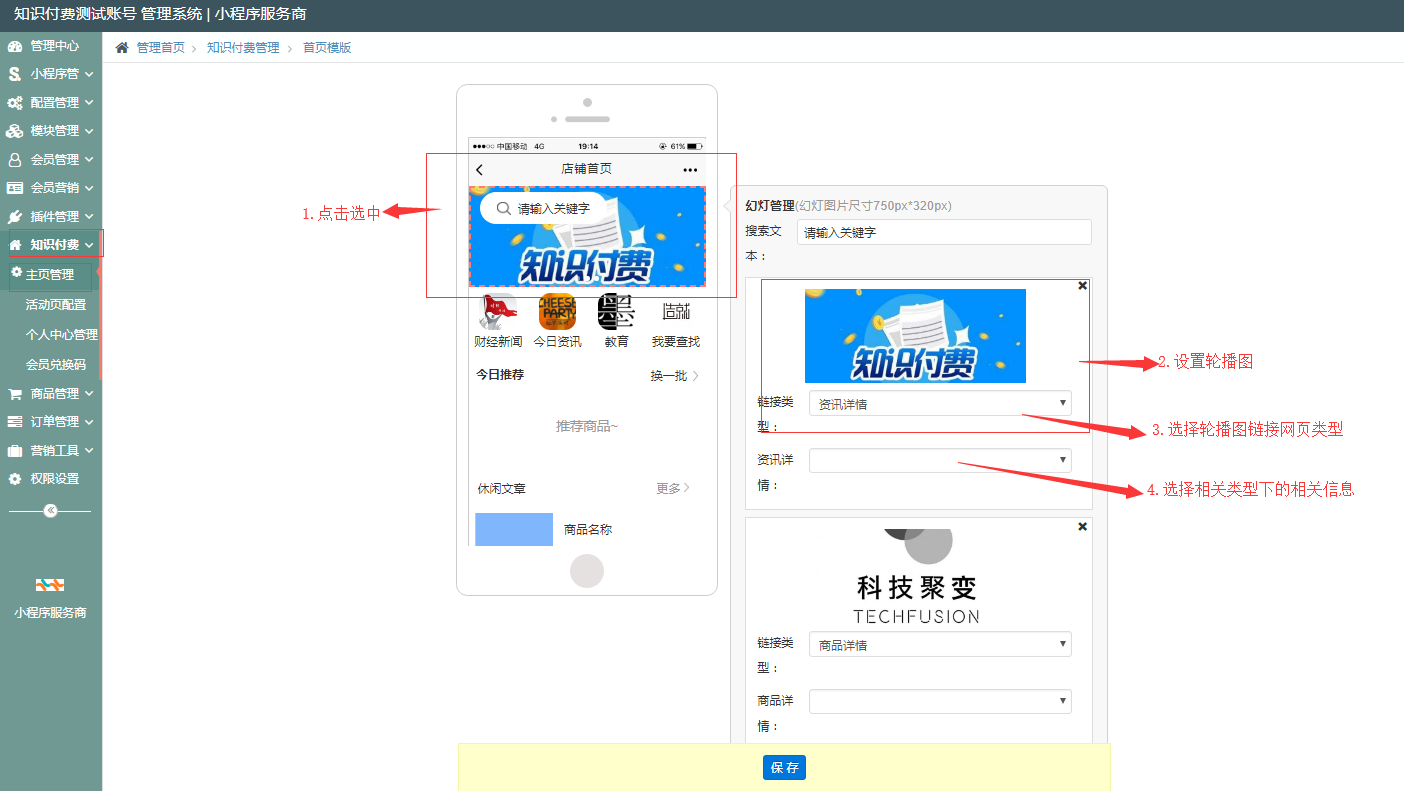Remove the 知识付费 slide with its X

pos(1082,285)
